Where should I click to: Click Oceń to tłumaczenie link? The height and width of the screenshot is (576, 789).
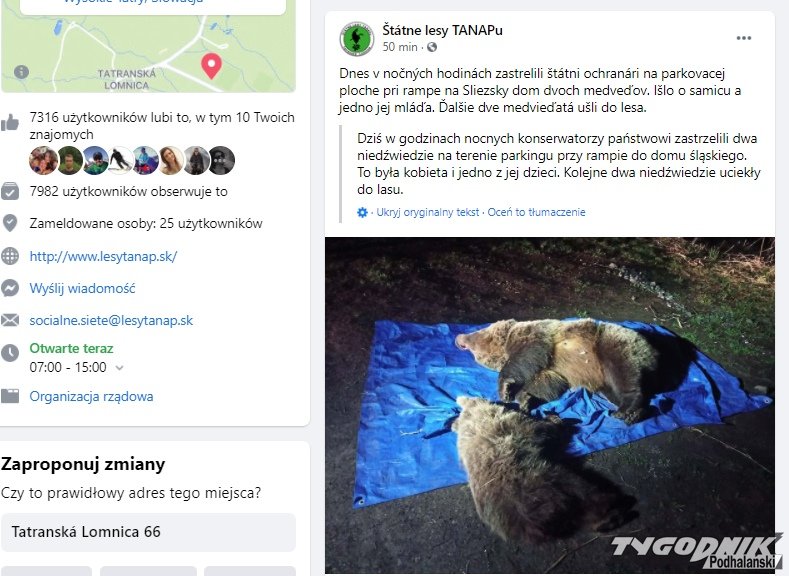[536, 212]
